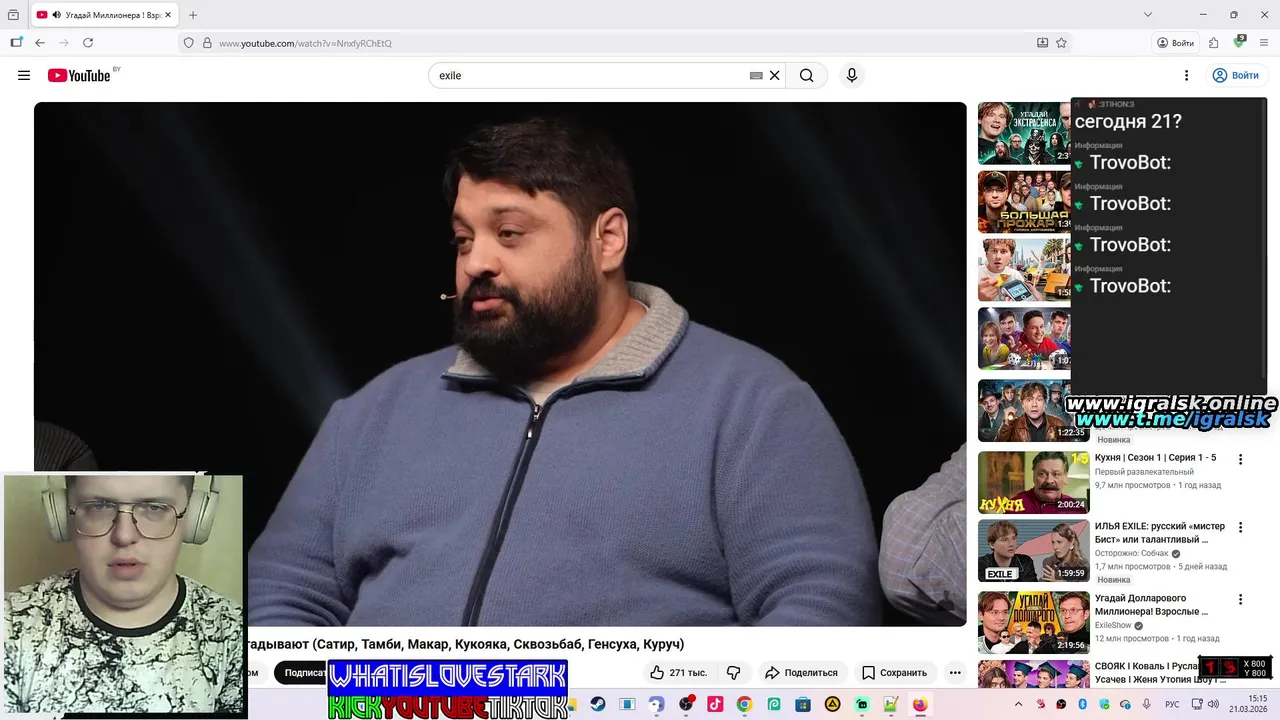Switch input language РУС indicator
Image resolution: width=1280 pixels, height=720 pixels.
click(1172, 704)
